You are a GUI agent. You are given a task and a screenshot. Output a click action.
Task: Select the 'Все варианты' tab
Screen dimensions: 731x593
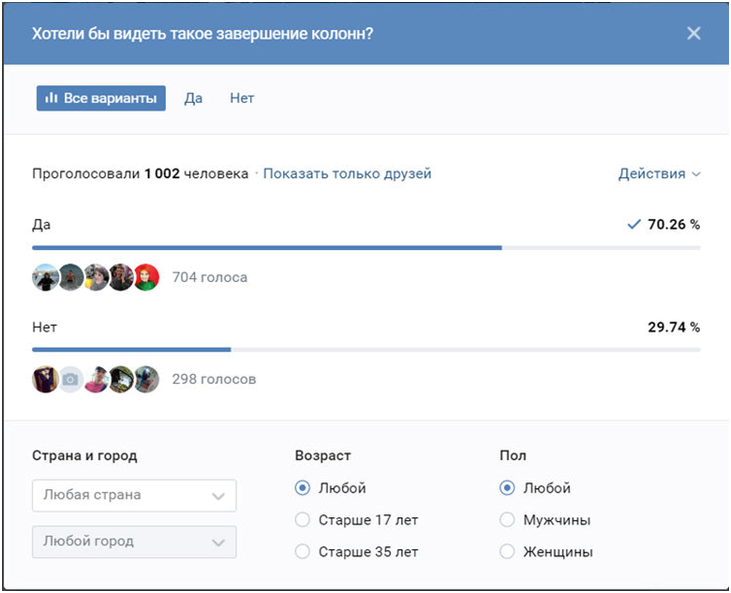point(101,98)
